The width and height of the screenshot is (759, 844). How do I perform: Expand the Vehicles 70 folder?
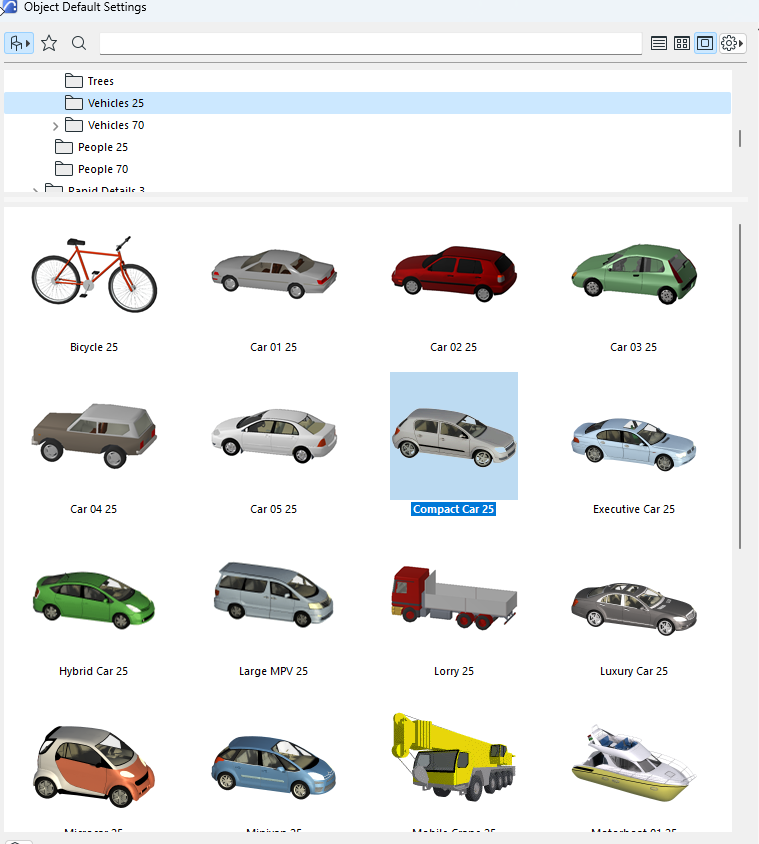55,126
